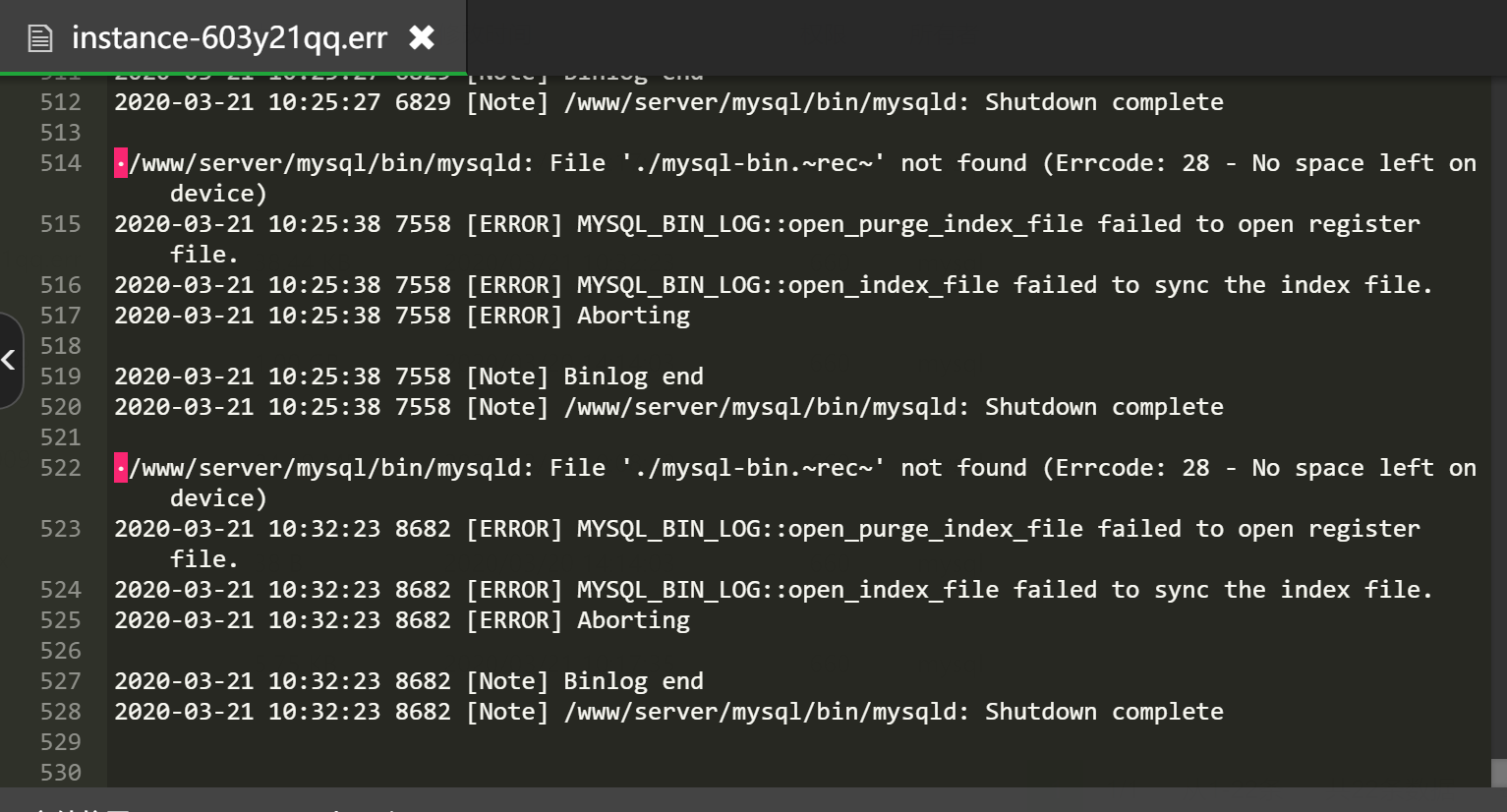Click the red marker on line 522
Viewport: 1507px width, 812px height.
pos(121,468)
